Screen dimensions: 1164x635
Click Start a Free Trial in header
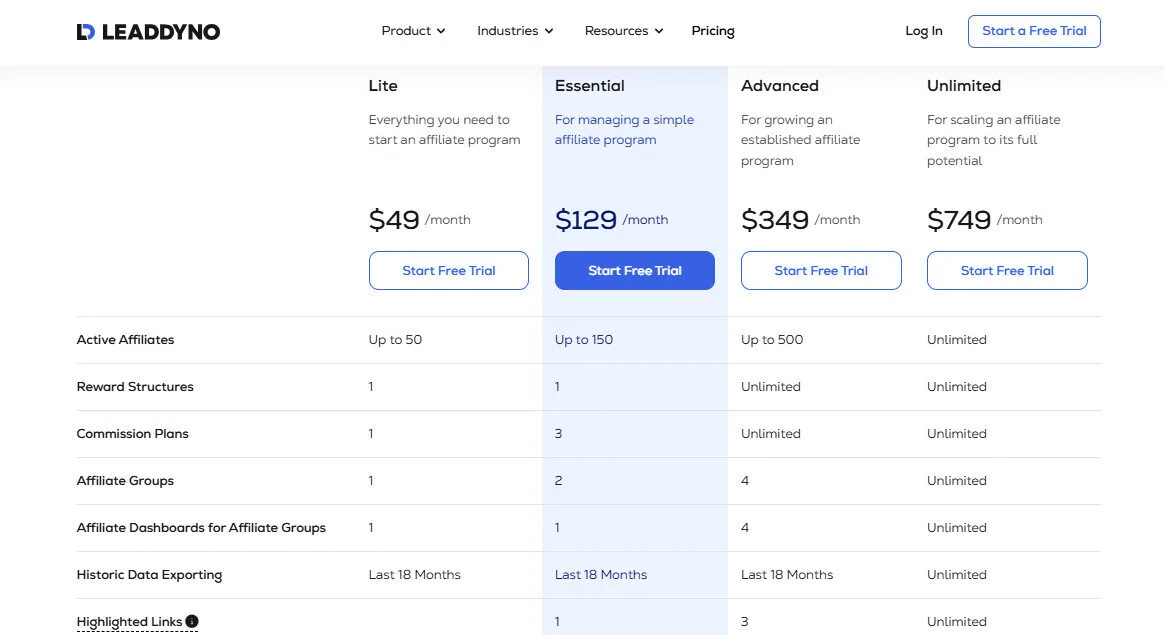[1034, 31]
